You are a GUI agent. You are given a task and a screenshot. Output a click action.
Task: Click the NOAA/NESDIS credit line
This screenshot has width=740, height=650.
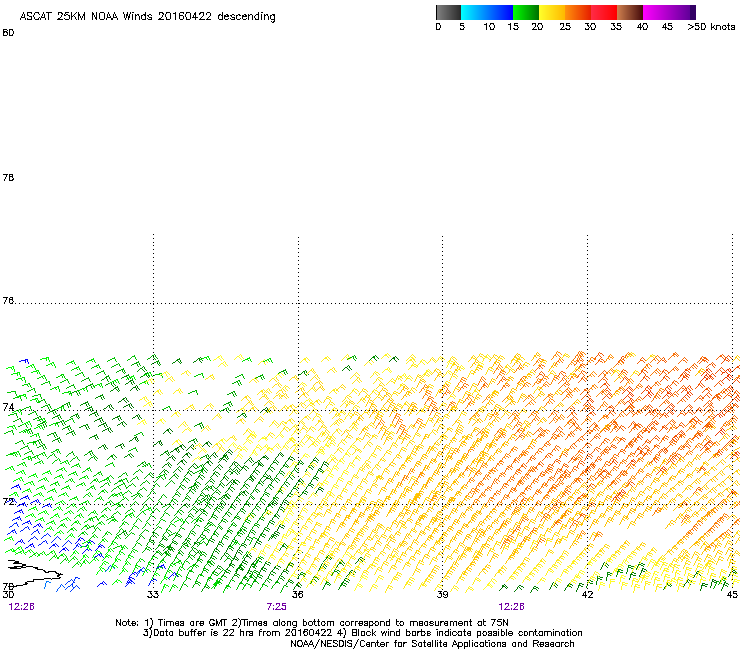point(432,644)
